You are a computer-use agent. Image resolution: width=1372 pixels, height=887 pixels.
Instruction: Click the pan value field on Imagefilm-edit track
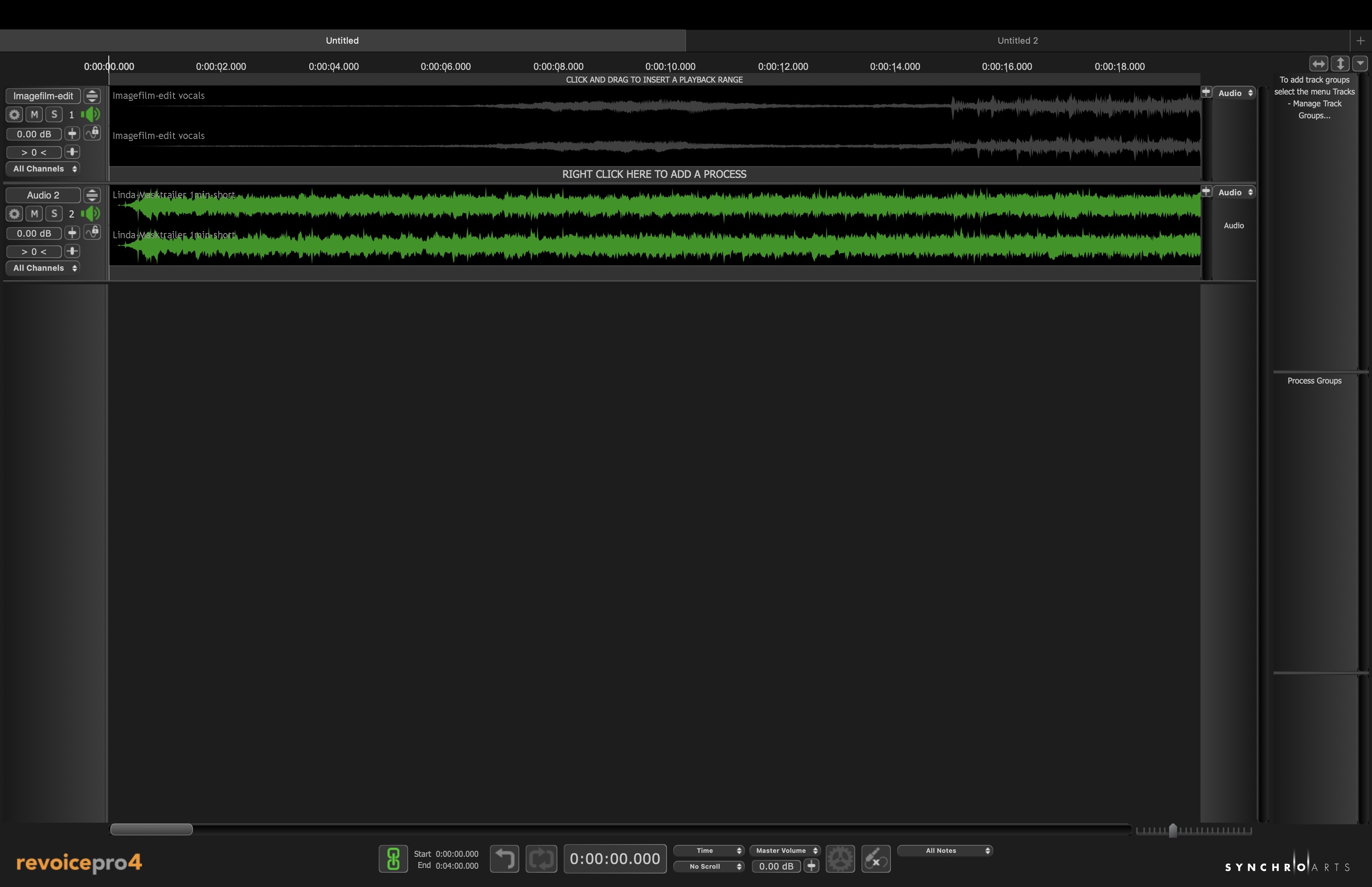point(34,152)
